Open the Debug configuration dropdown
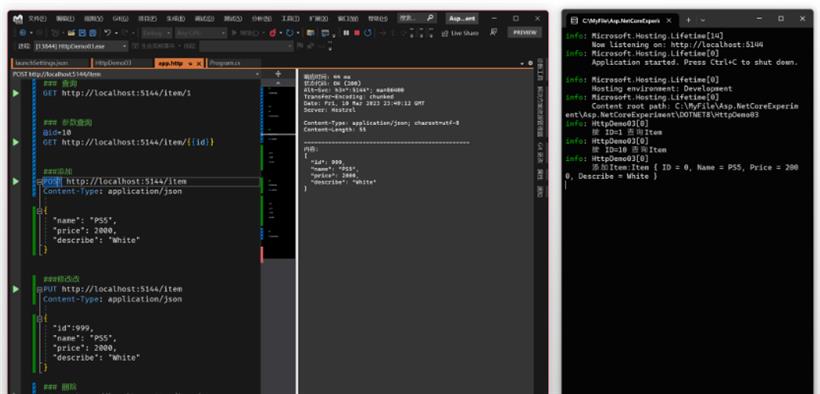This screenshot has height=394, width=820. click(156, 33)
